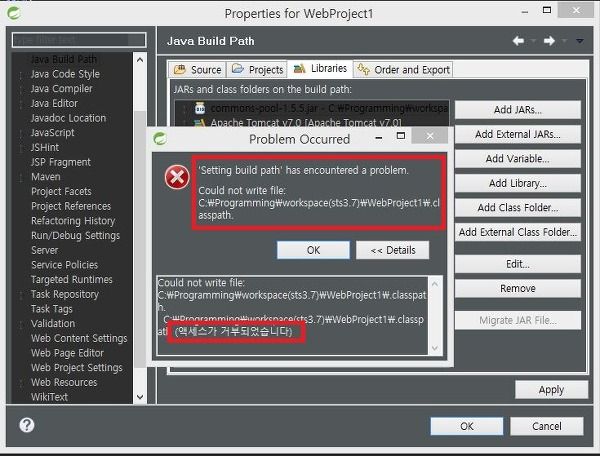Maximize the Problem Occurred dialog
The height and width of the screenshot is (456, 600).
tap(401, 136)
